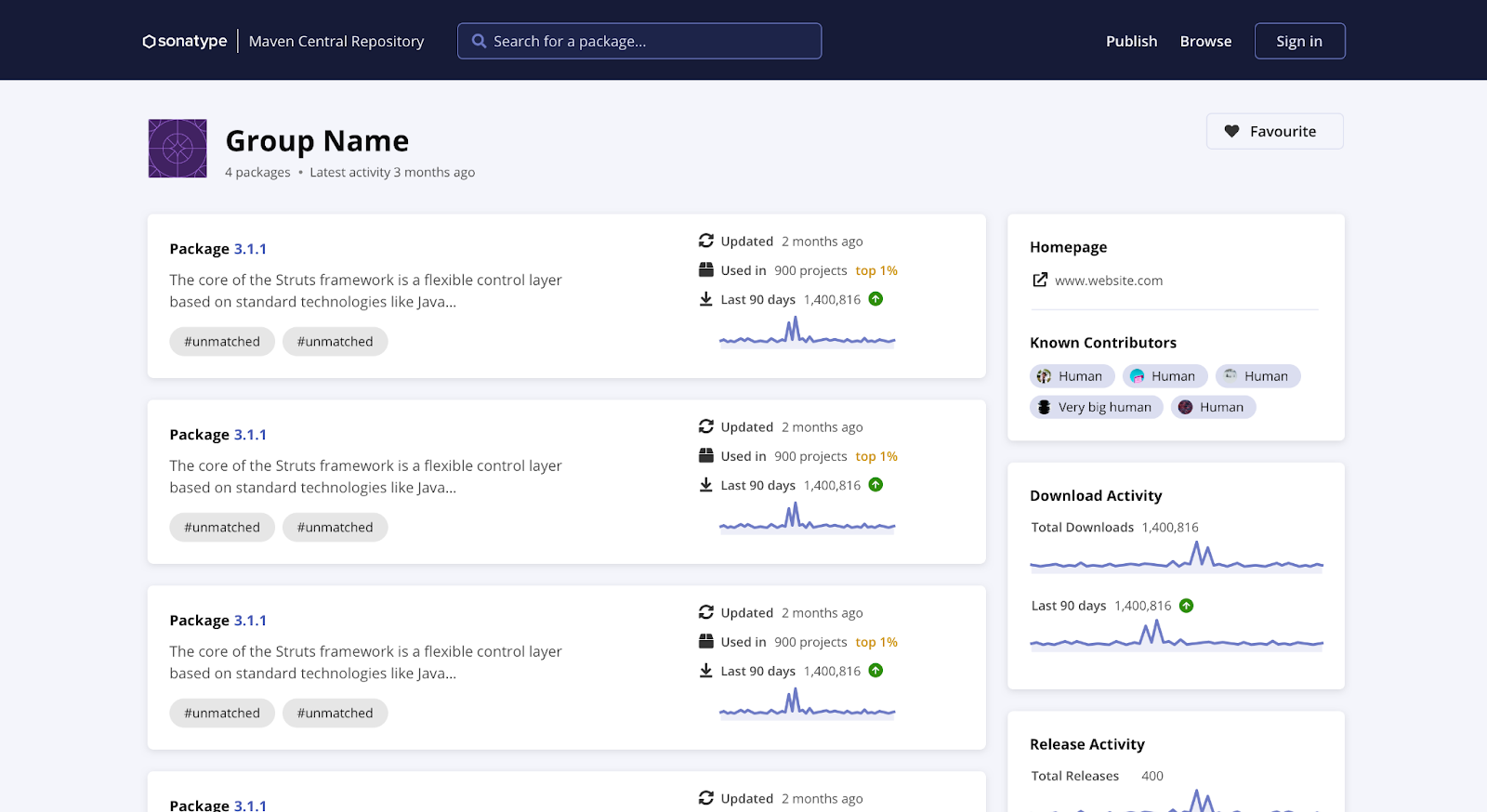The height and width of the screenshot is (812, 1487).
Task: Click the Total Downloads sparkline chart
Action: (x=1176, y=557)
